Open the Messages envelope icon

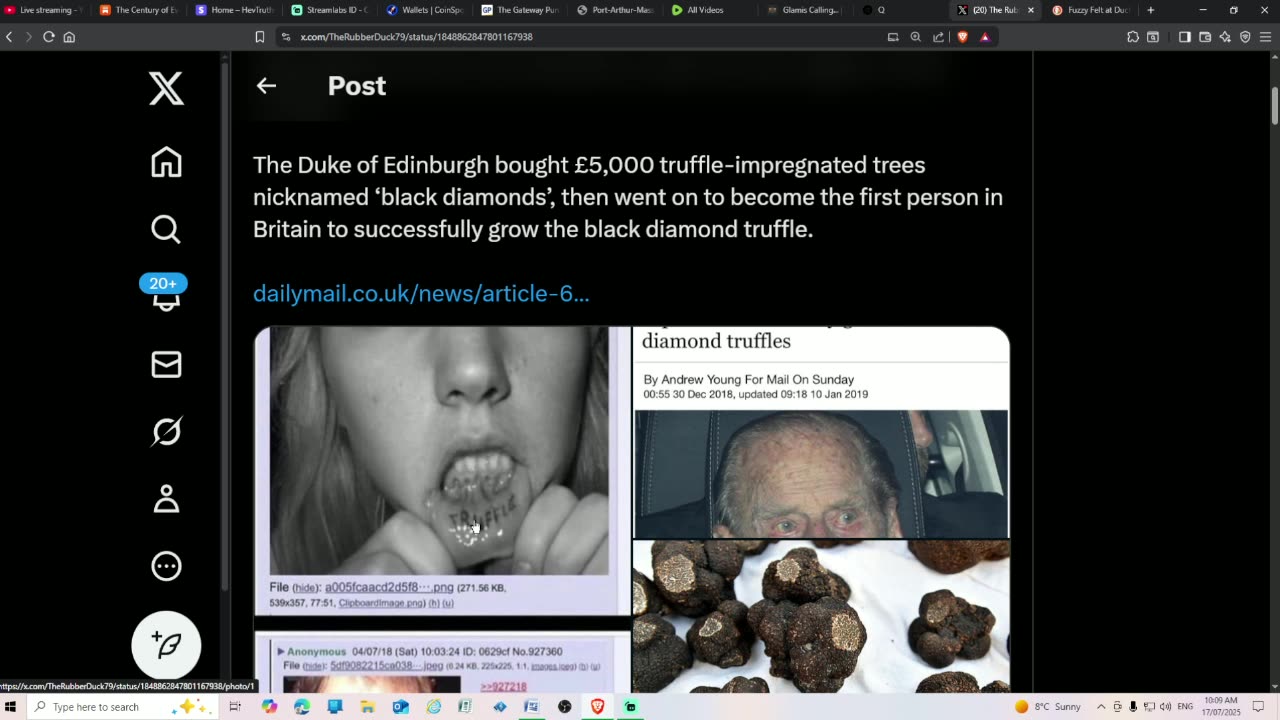[166, 364]
